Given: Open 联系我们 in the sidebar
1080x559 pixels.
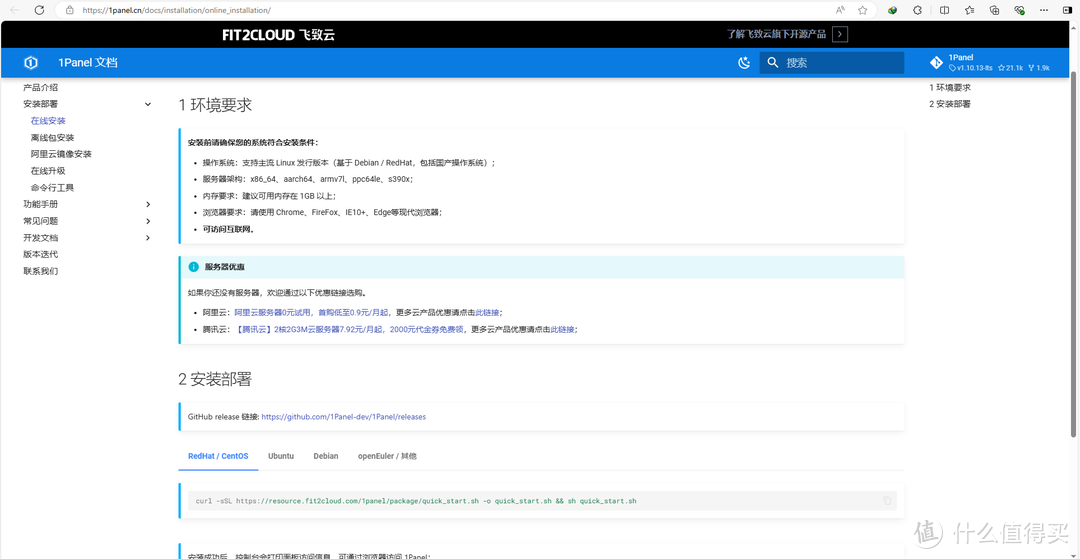Looking at the screenshot, I should (x=41, y=271).
